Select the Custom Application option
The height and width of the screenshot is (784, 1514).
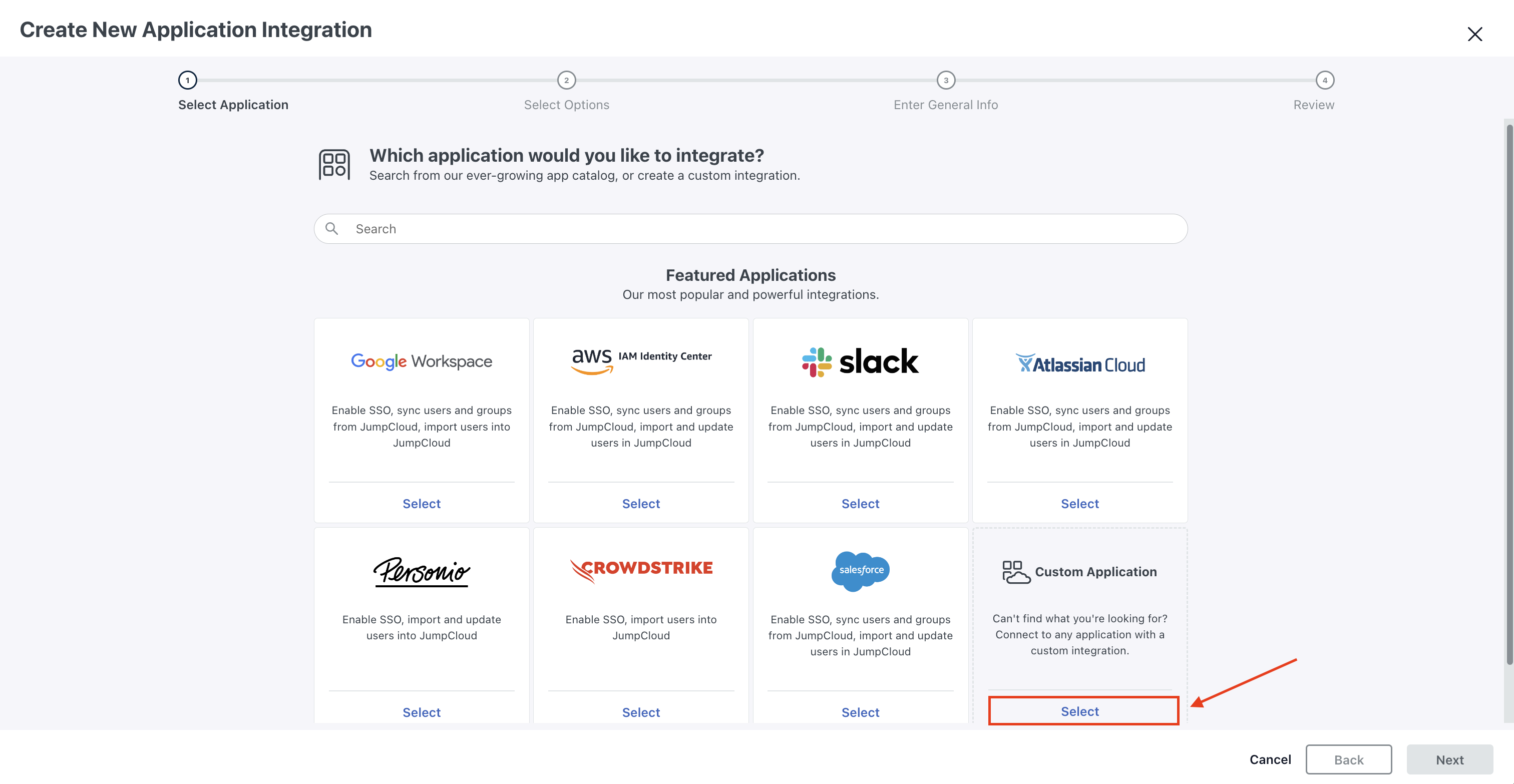tap(1079, 711)
